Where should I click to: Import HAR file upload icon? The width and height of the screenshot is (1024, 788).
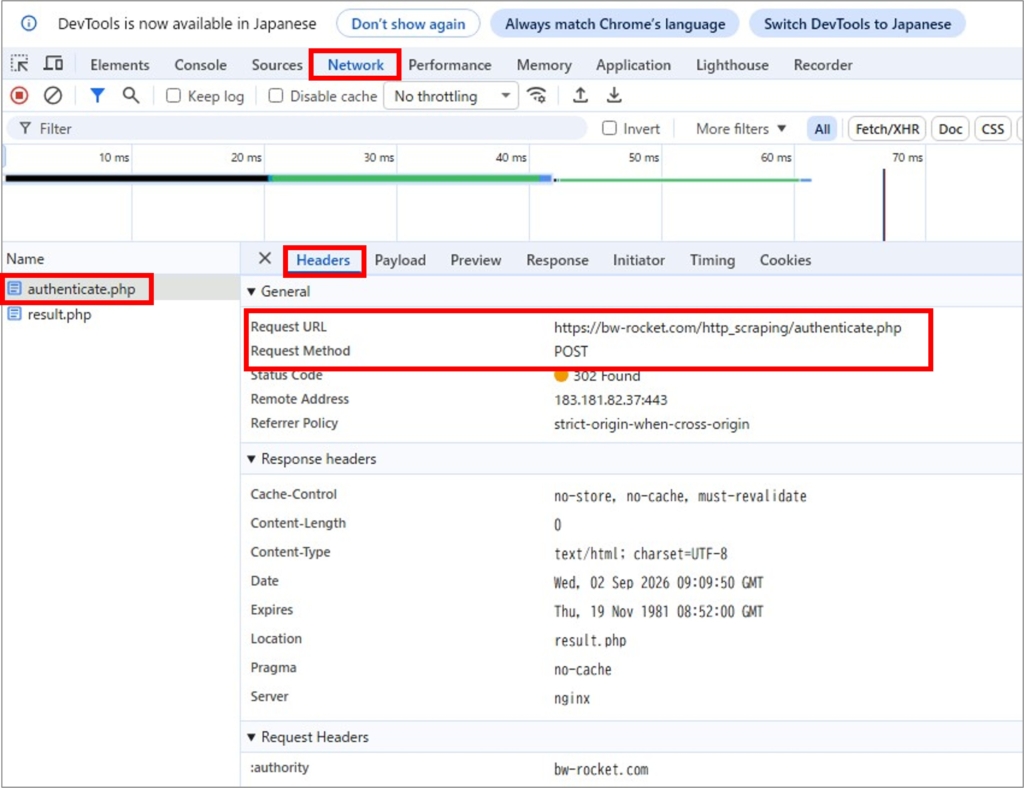[580, 96]
